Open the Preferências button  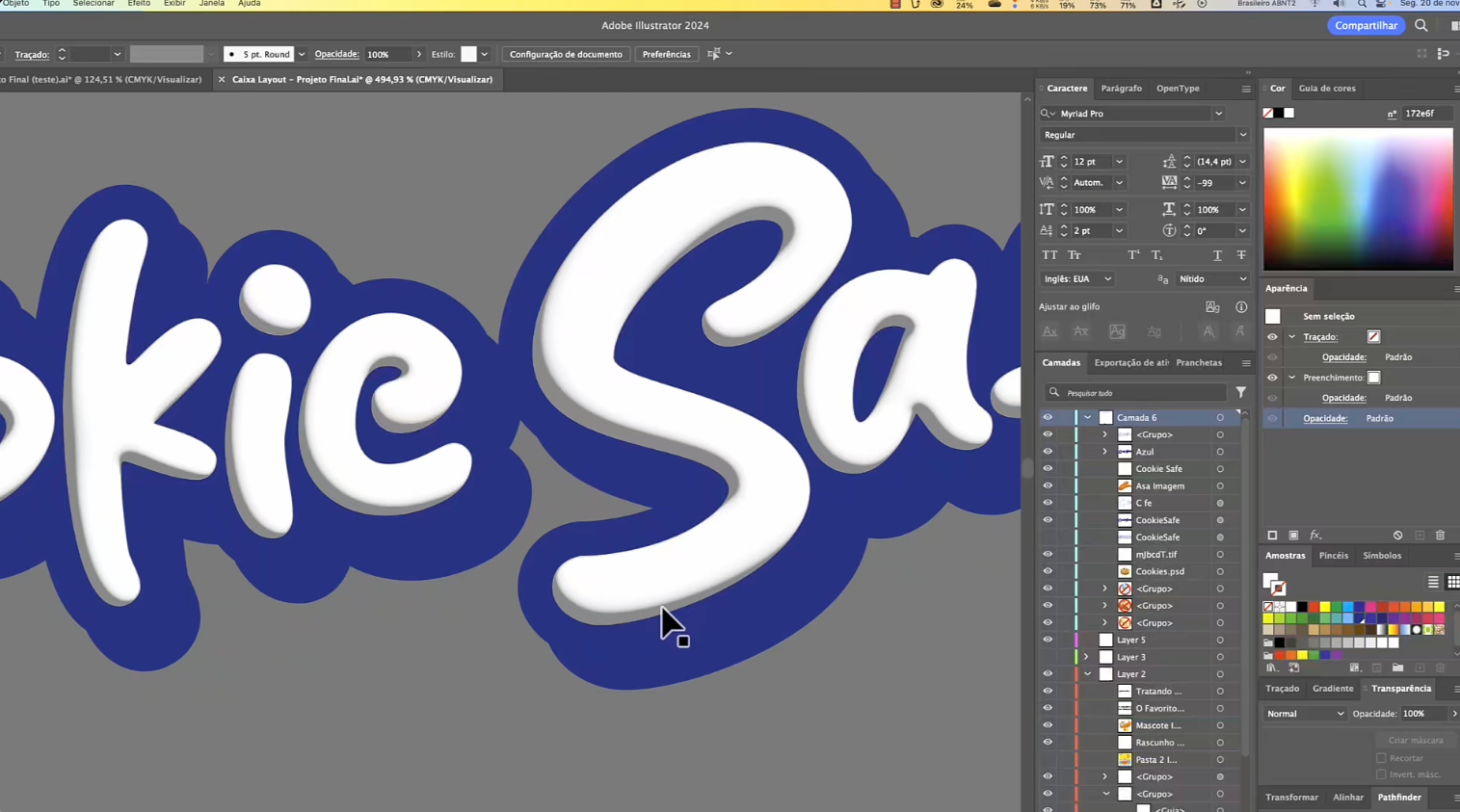[x=667, y=54]
